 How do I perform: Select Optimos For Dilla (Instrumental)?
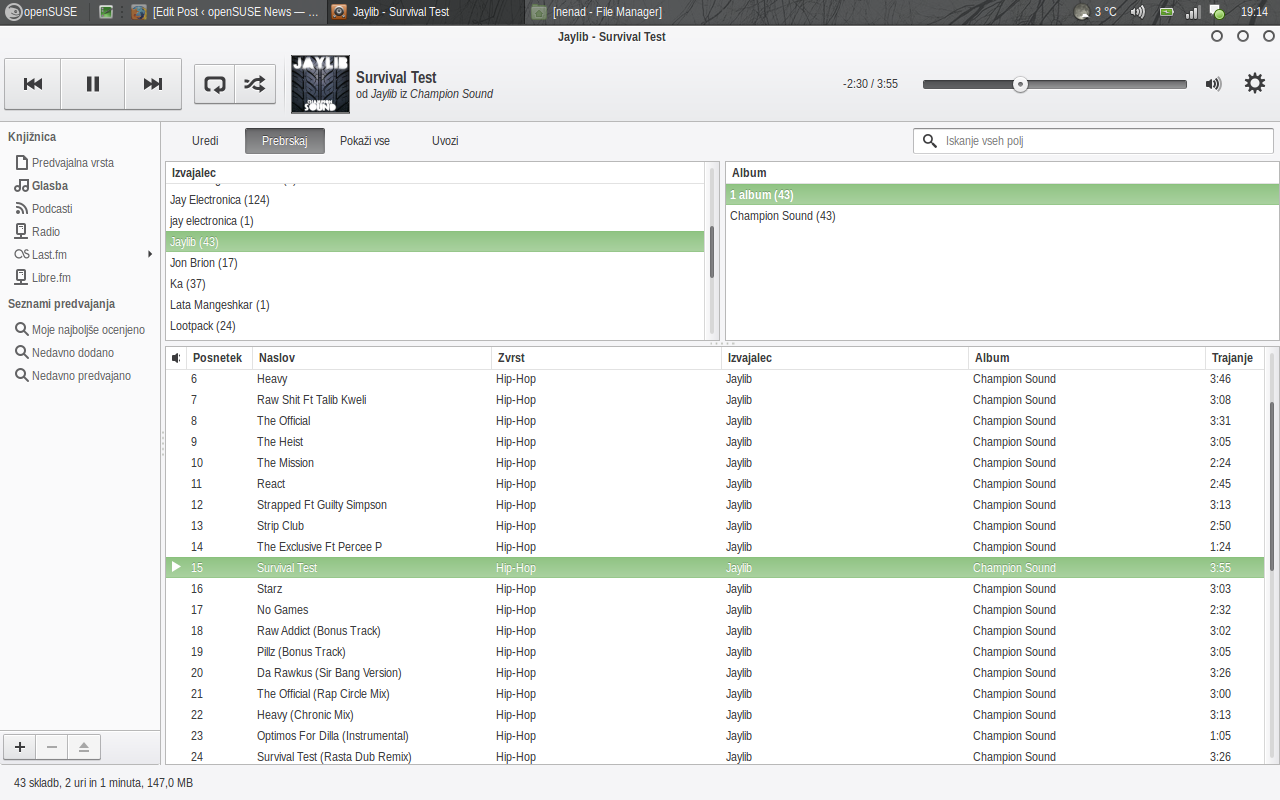(715, 736)
